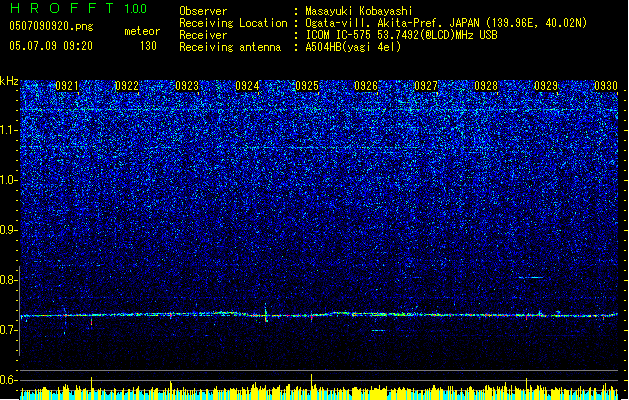Viewport: 629px width, 400px height.
Task: Click the meteor label
Action: tap(142, 31)
